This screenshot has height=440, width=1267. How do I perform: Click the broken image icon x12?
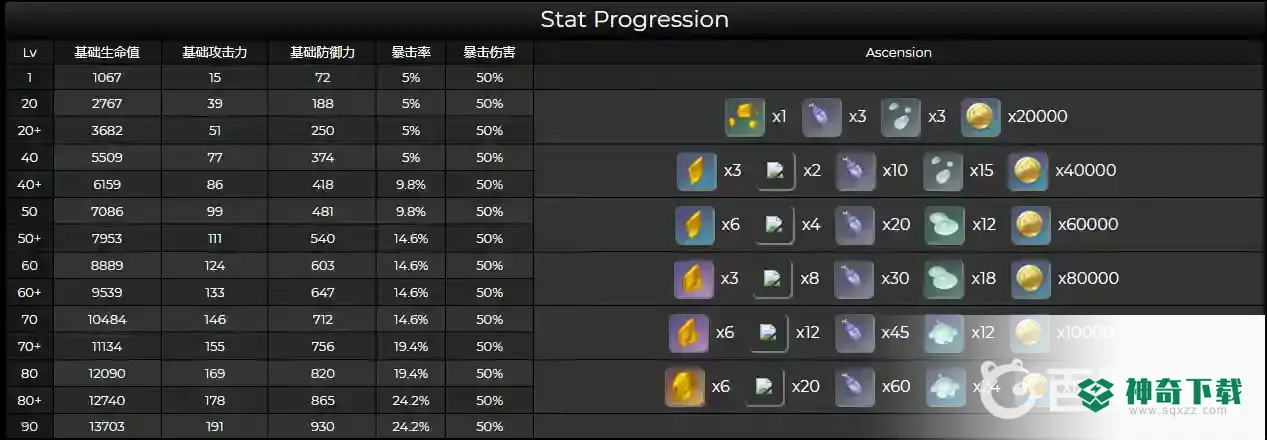pyautogui.click(x=768, y=333)
